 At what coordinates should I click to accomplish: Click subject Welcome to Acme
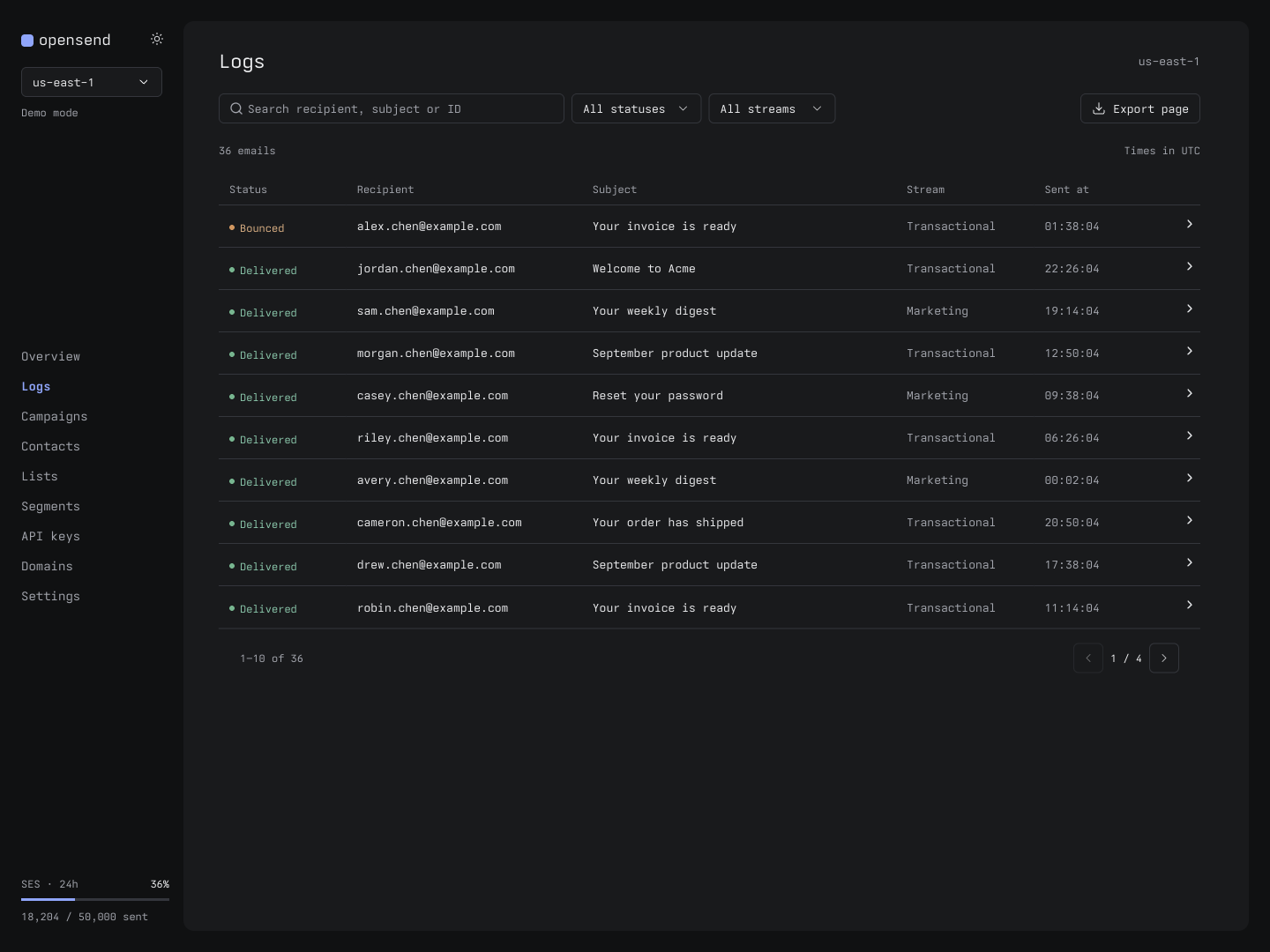pos(644,269)
